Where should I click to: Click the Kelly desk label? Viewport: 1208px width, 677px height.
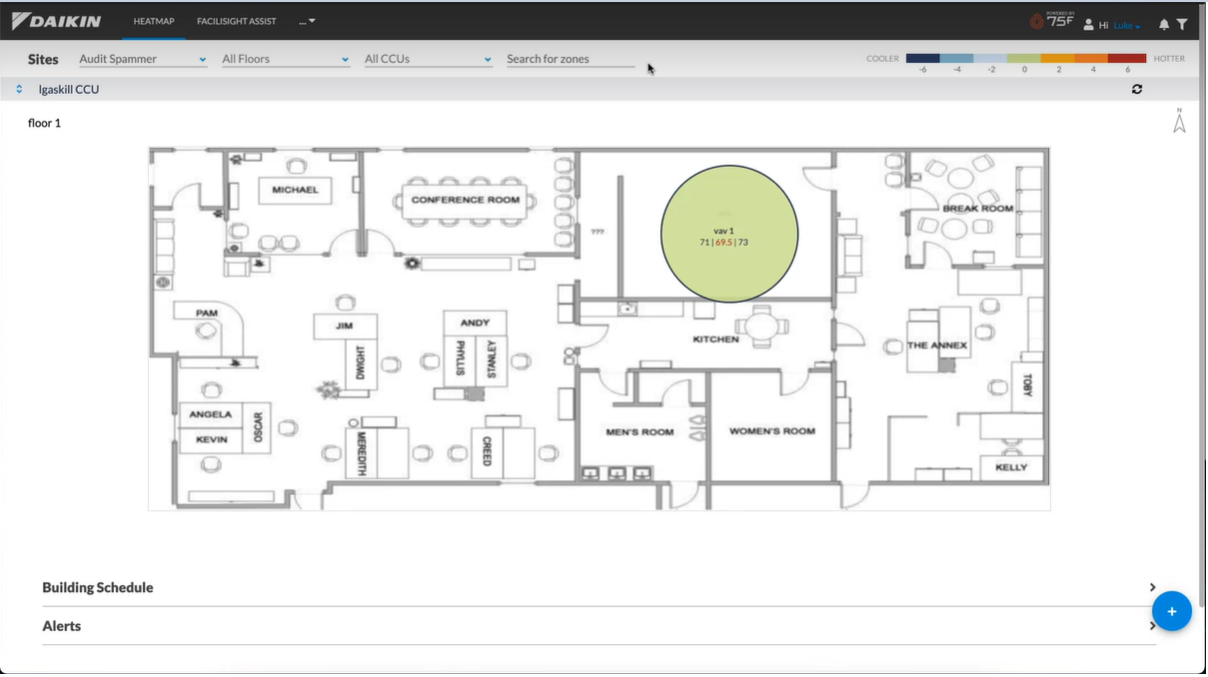(x=1011, y=467)
